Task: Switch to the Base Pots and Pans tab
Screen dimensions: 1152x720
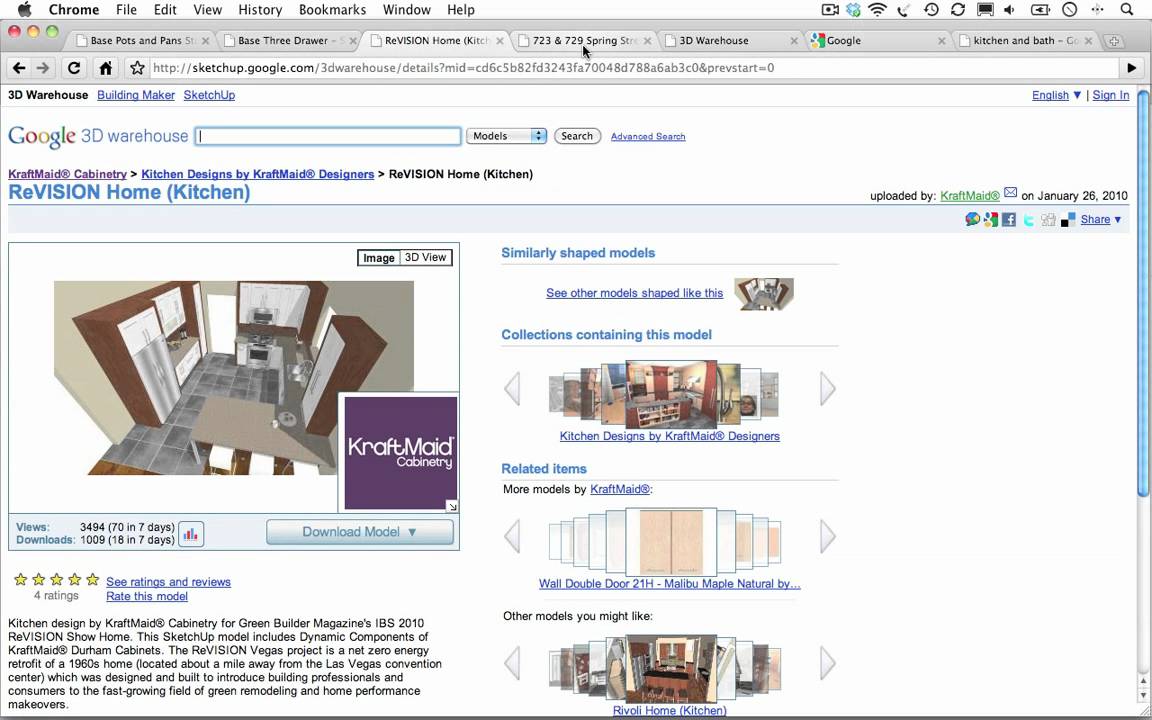Action: coord(140,41)
